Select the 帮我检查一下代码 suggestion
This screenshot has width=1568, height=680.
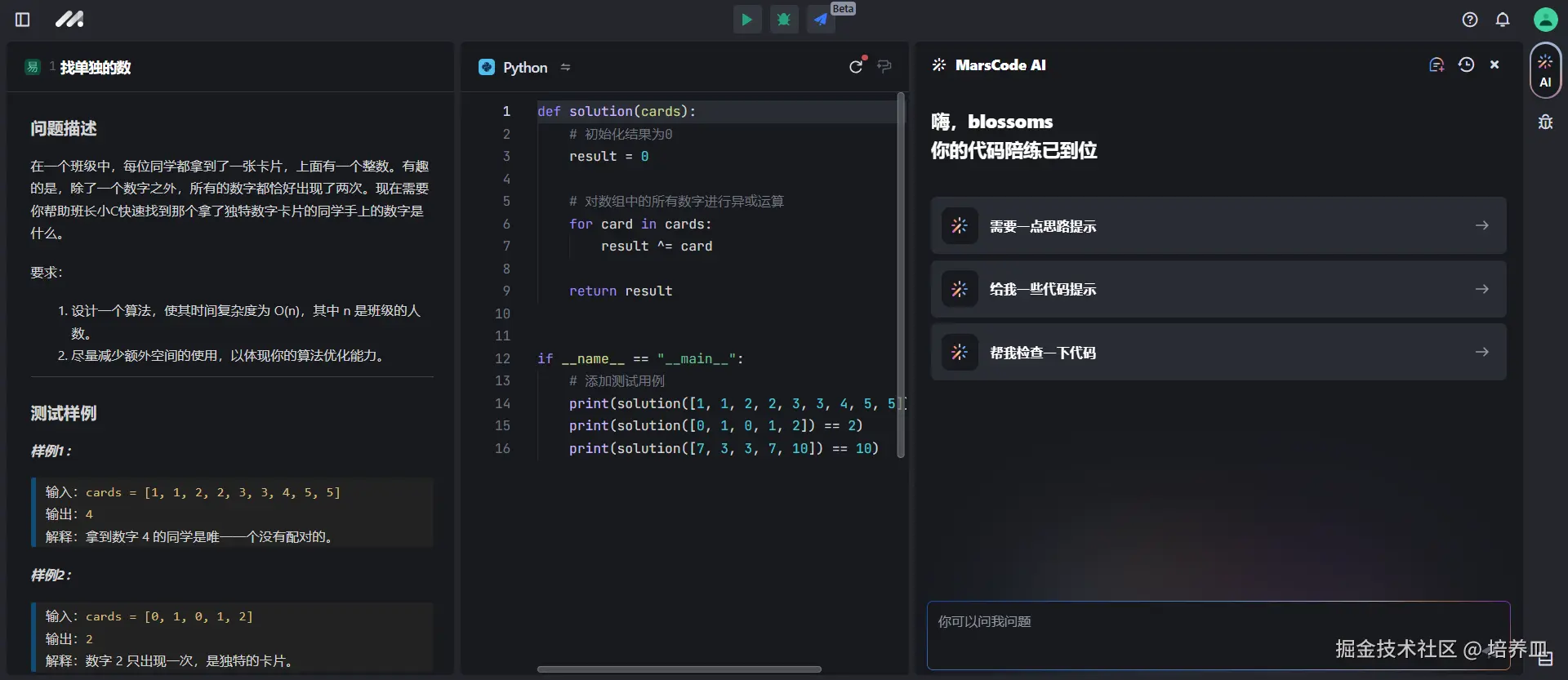[1218, 352]
